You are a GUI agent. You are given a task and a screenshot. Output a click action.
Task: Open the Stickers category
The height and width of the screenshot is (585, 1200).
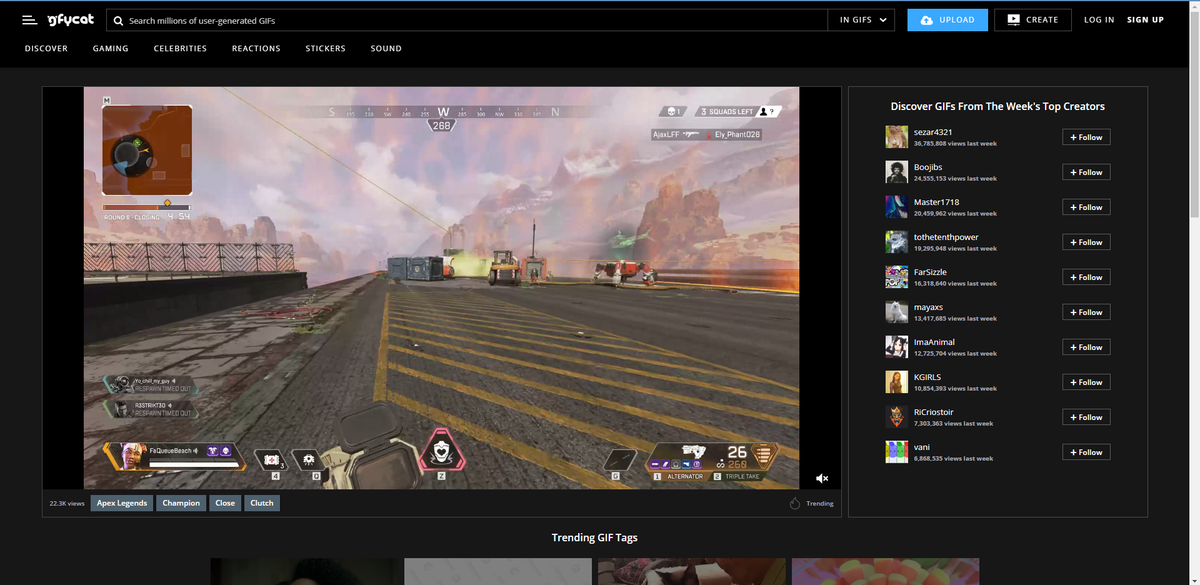(325, 48)
